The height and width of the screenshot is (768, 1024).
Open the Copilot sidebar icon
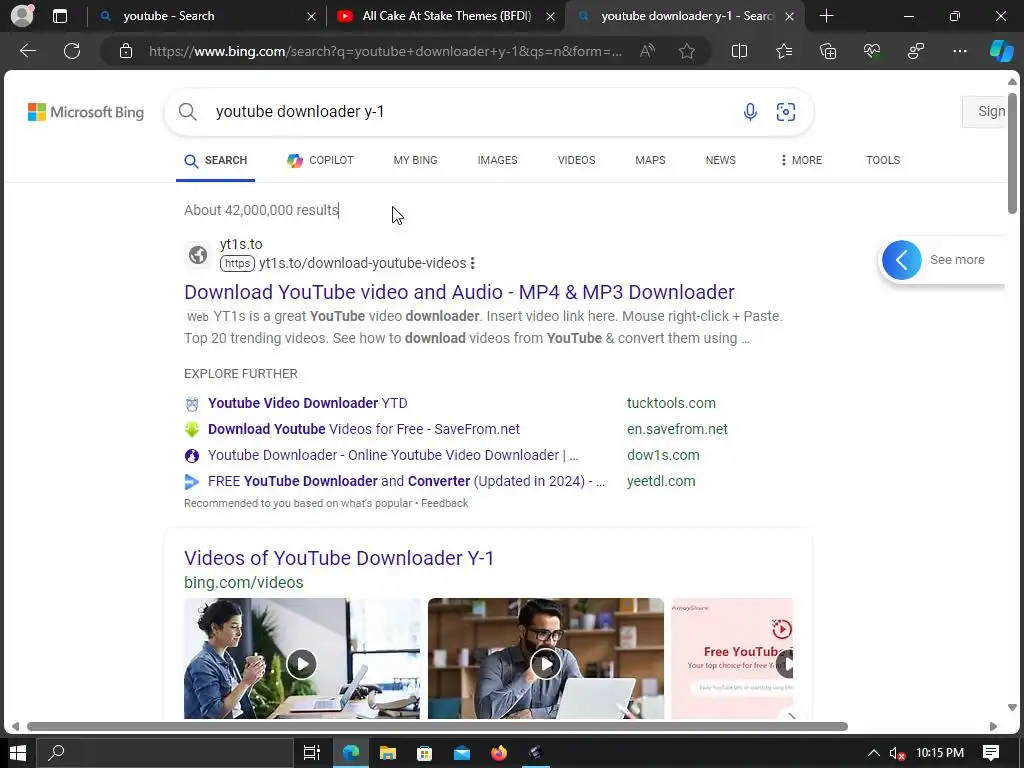[1001, 51]
